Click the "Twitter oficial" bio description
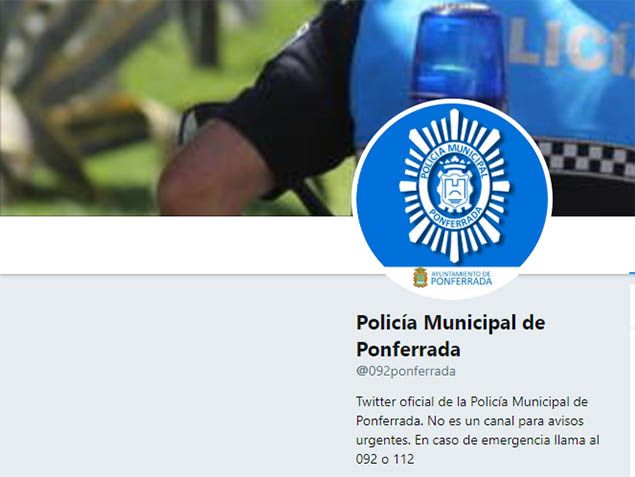Image resolution: width=635 pixels, height=477 pixels. 477,430
